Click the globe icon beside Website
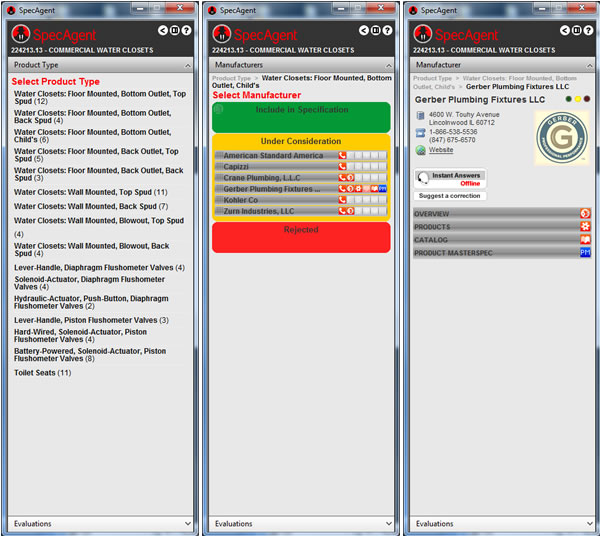The height and width of the screenshot is (536, 600). pos(421,150)
